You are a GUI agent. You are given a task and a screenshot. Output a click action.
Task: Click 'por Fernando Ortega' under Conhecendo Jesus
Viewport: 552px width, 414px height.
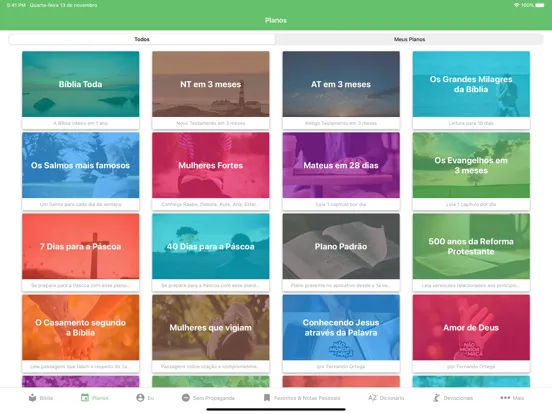coord(341,366)
